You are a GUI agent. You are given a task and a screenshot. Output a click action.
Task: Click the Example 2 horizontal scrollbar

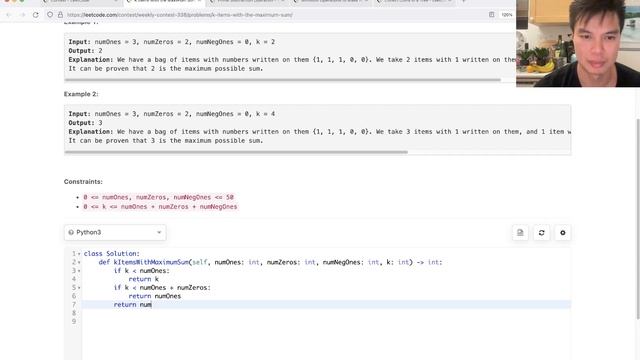(x=236, y=152)
